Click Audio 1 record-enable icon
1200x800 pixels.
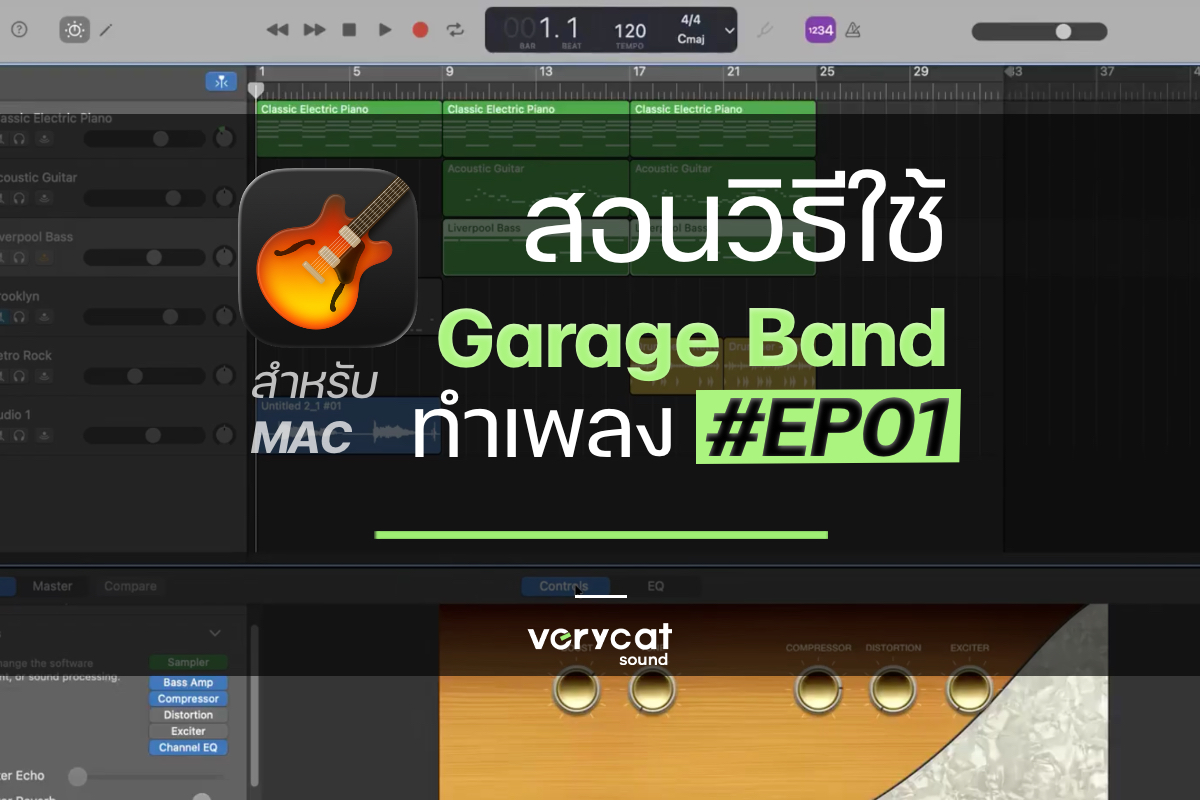pyautogui.click(x=43, y=436)
